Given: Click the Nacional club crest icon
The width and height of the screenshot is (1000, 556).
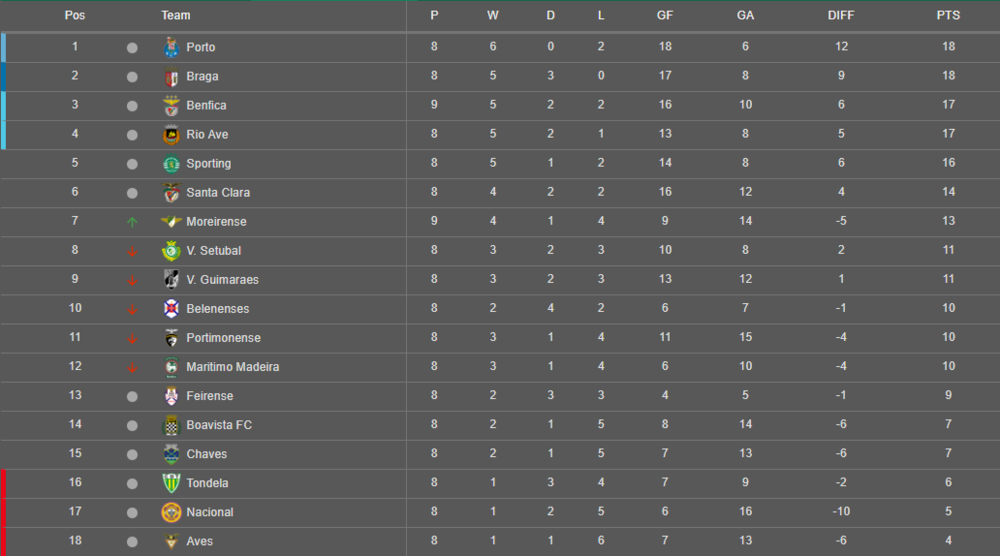Looking at the screenshot, I should 170,512.
